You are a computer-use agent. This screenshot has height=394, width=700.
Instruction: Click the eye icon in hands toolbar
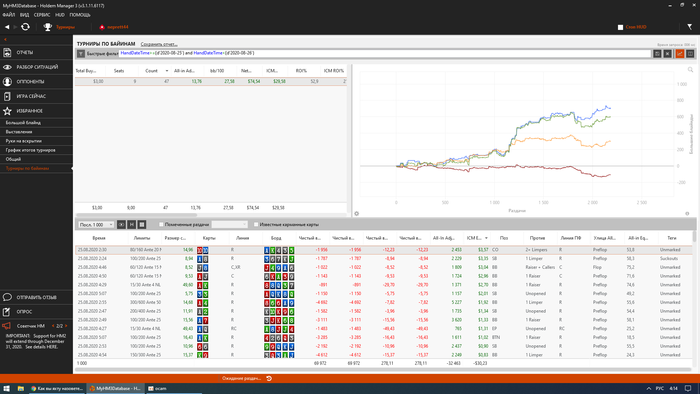121,224
